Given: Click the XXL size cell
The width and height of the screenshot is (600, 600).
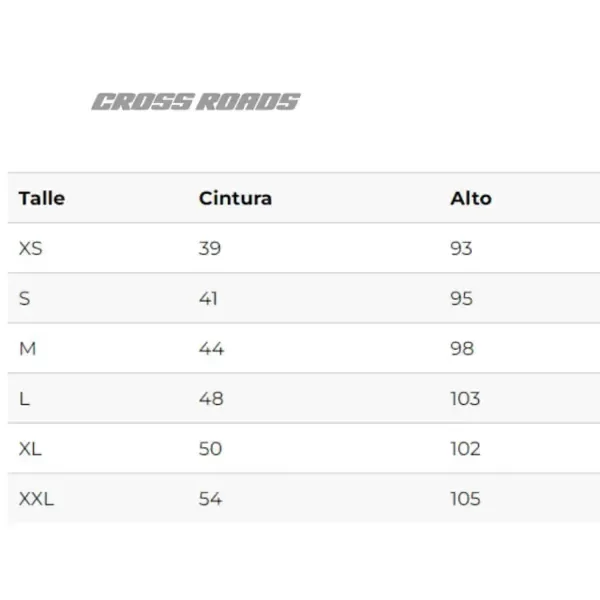Looking at the screenshot, I should (x=36, y=498).
